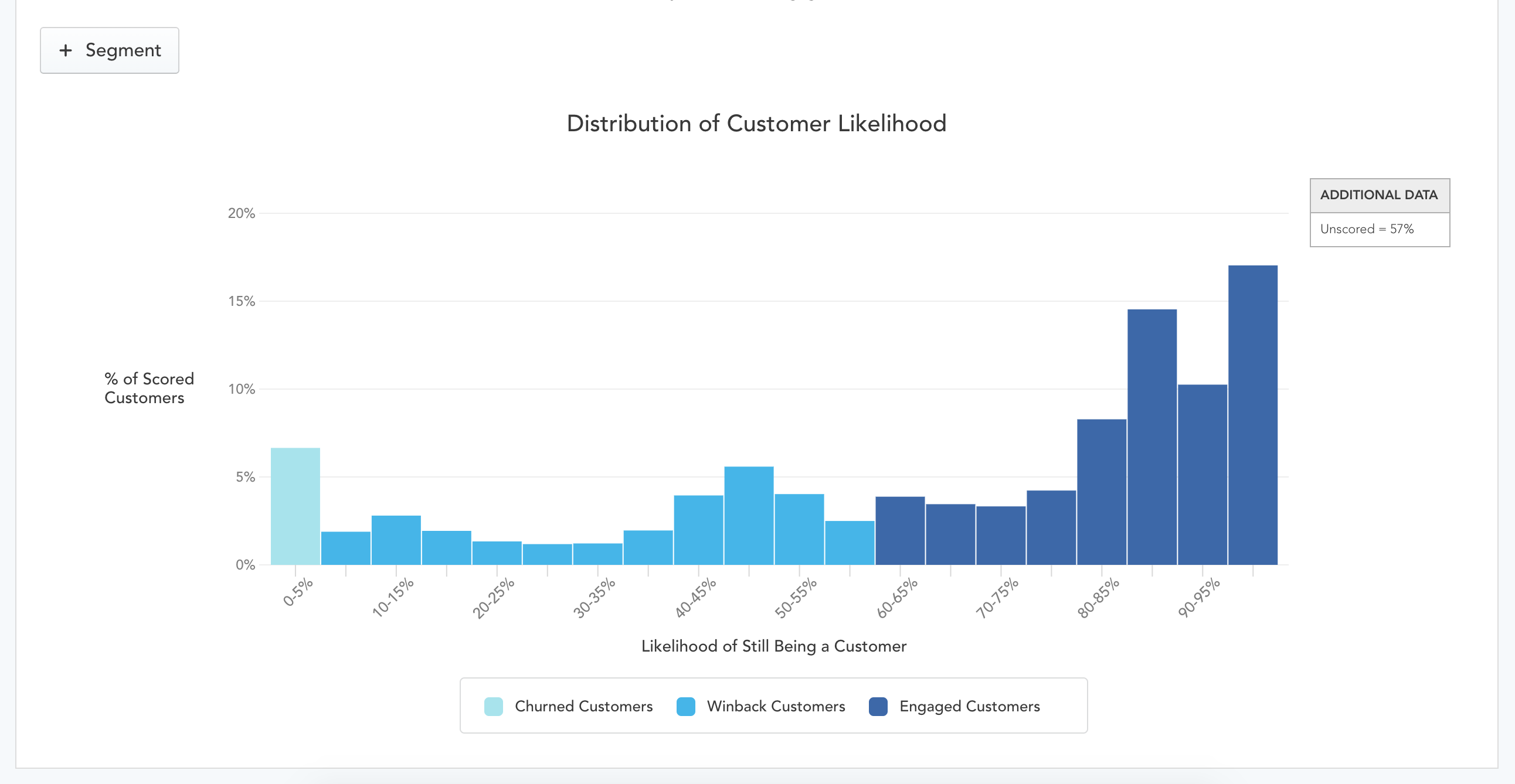1515x784 pixels.
Task: Click the bar above the 60-65% label
Action: [x=900, y=531]
